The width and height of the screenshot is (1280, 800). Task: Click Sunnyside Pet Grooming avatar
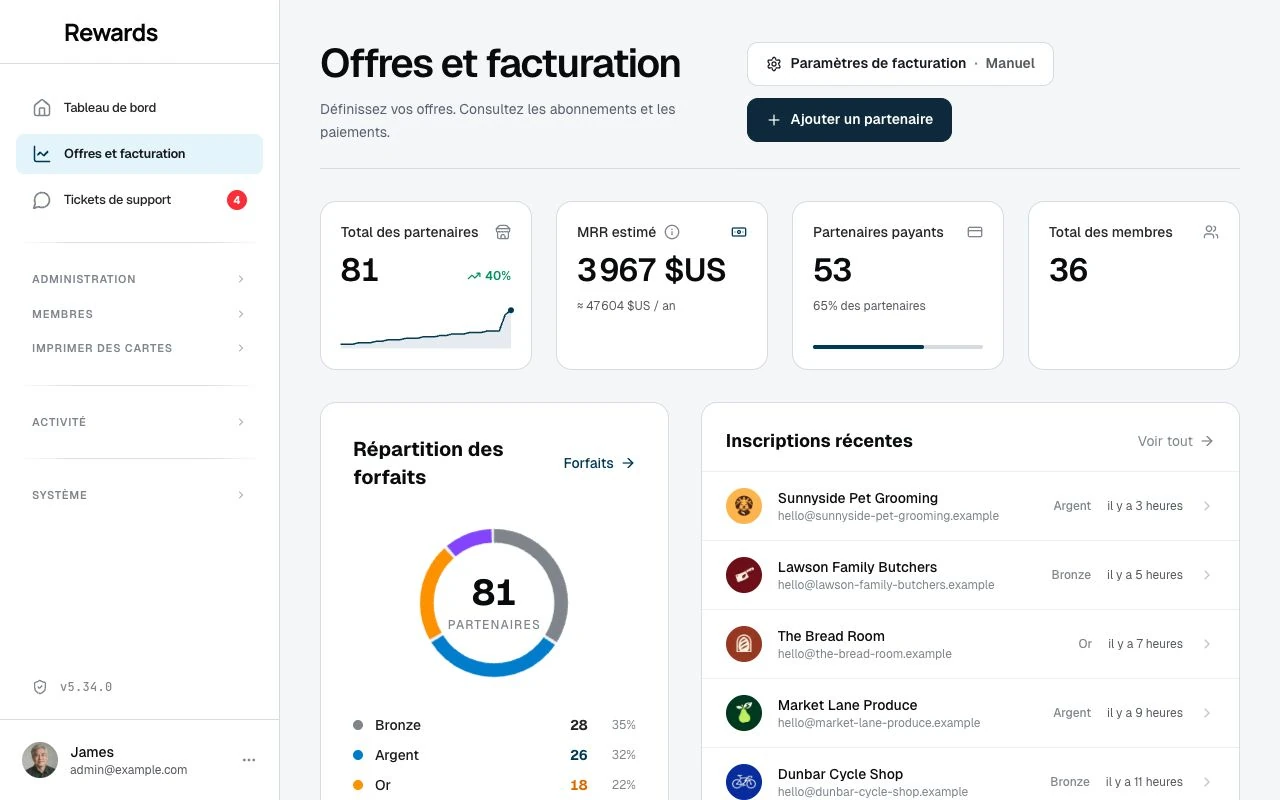(744, 506)
